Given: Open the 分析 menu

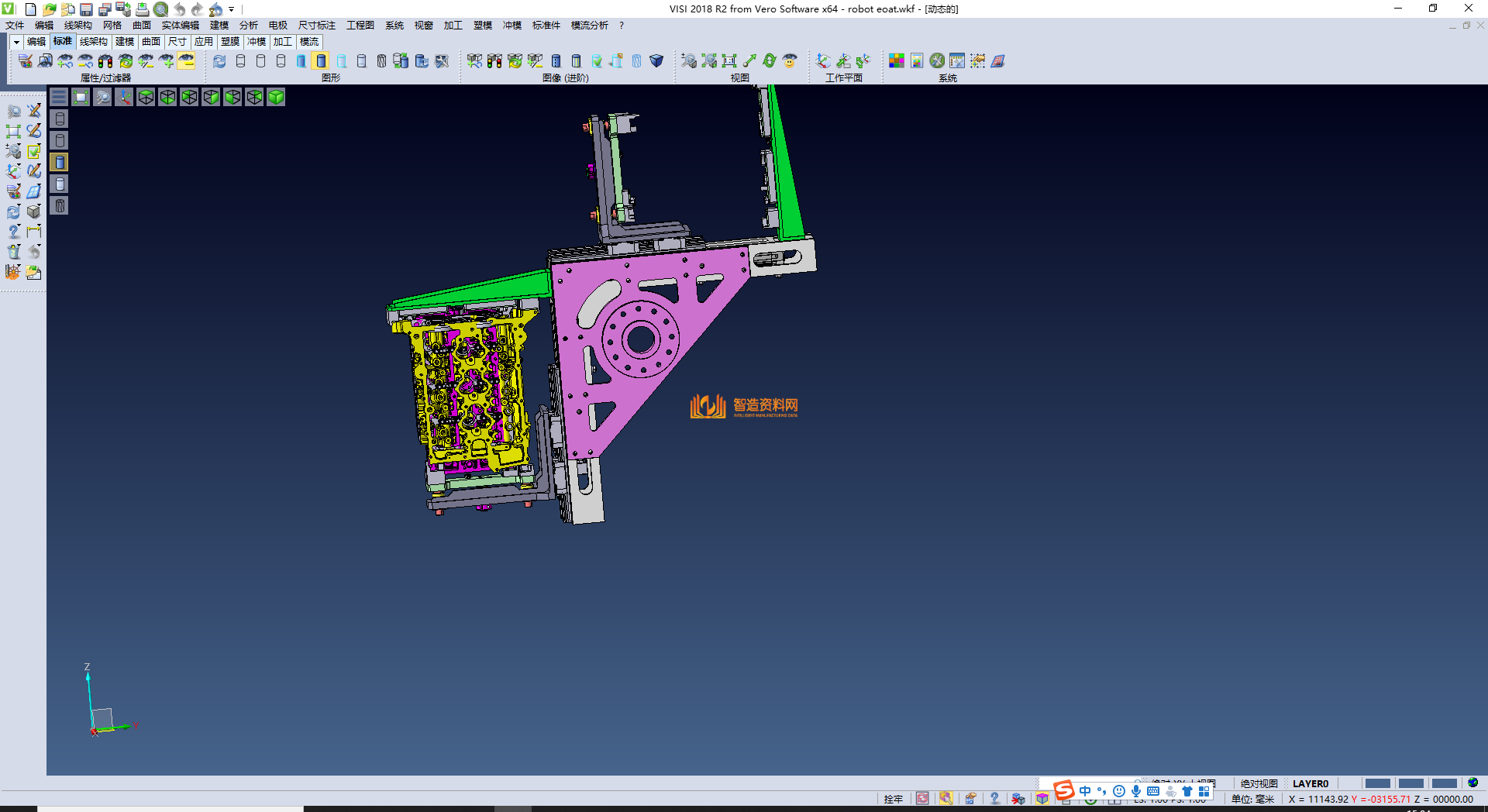Looking at the screenshot, I should click(248, 26).
